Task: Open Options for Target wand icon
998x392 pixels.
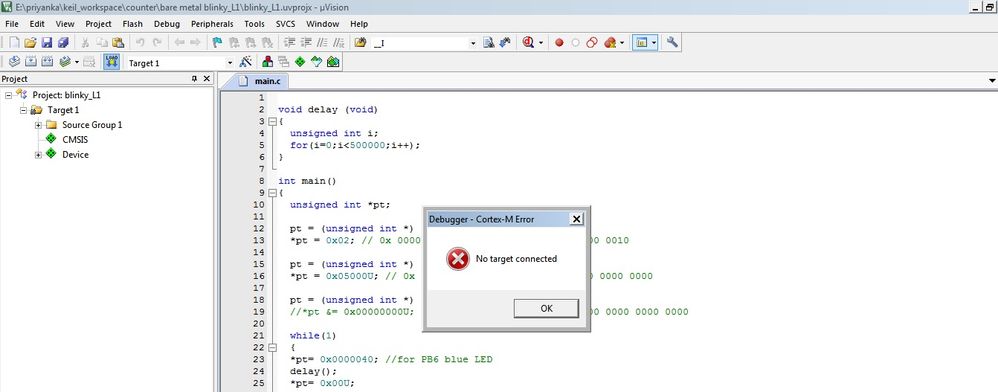Action: click(246, 62)
